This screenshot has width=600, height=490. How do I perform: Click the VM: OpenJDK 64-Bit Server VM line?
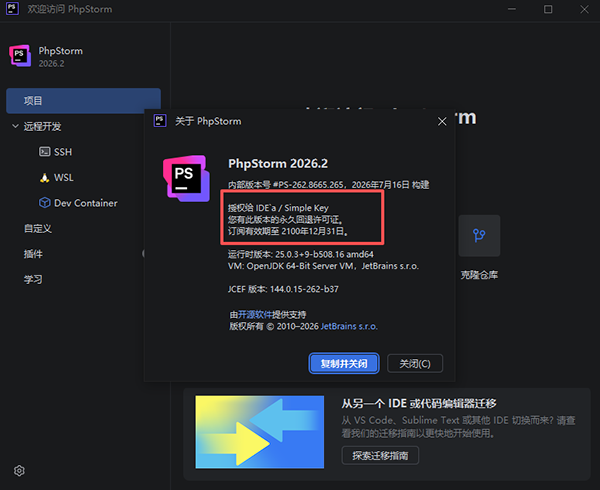(x=323, y=266)
